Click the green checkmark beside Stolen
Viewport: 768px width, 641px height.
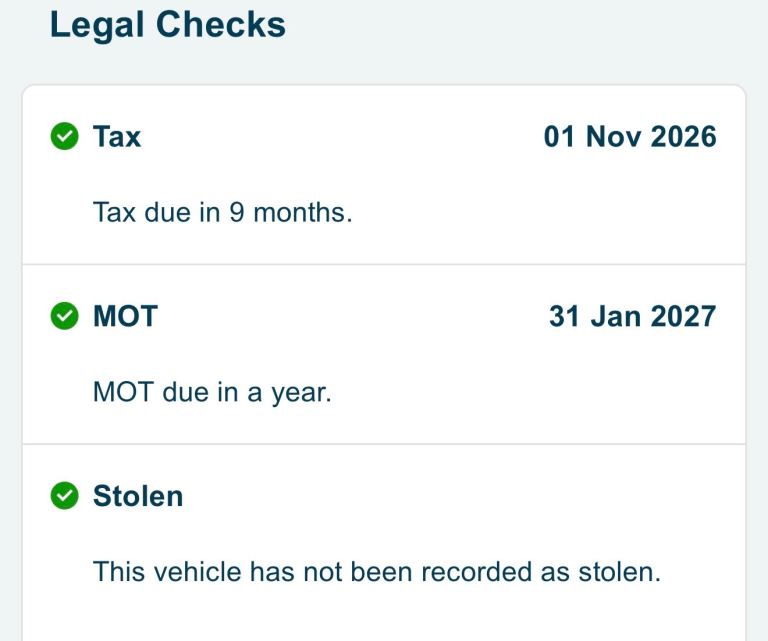(64, 495)
